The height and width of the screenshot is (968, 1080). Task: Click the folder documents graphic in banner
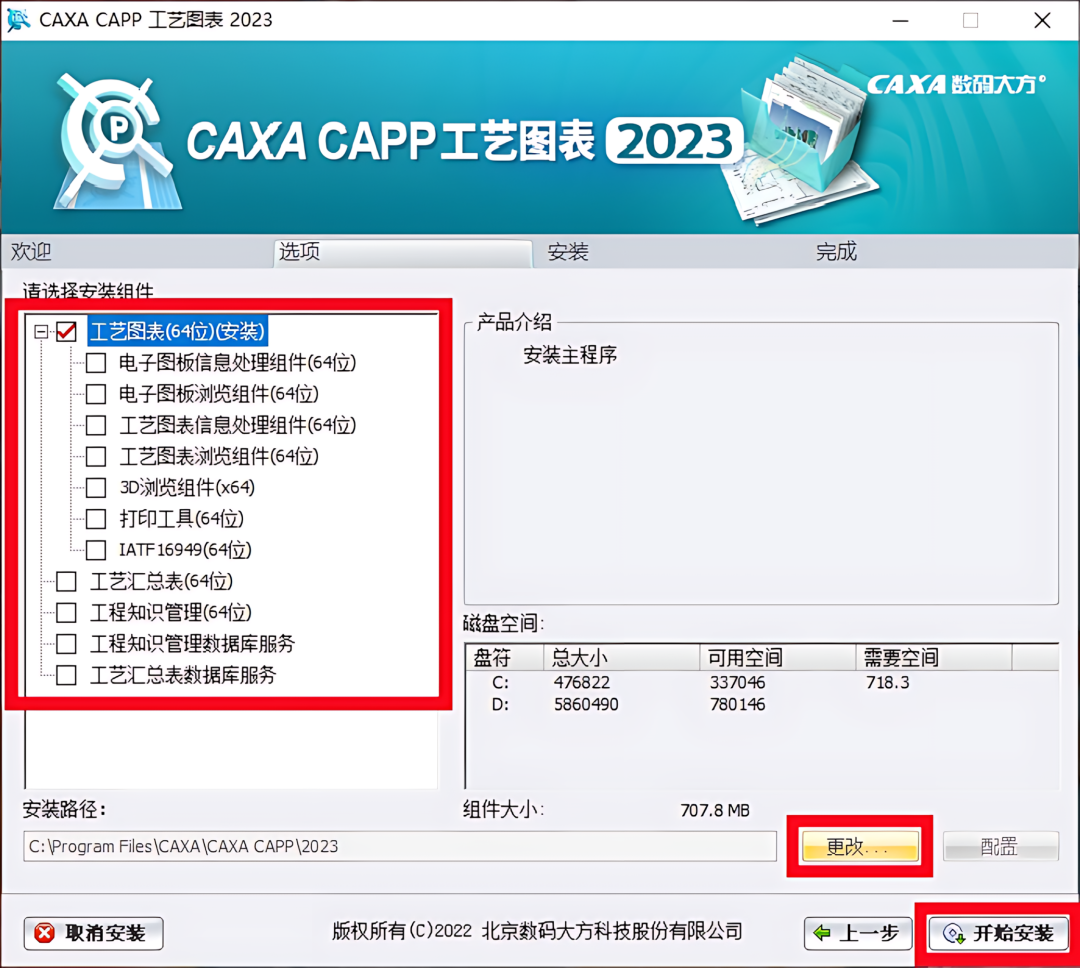click(x=799, y=141)
